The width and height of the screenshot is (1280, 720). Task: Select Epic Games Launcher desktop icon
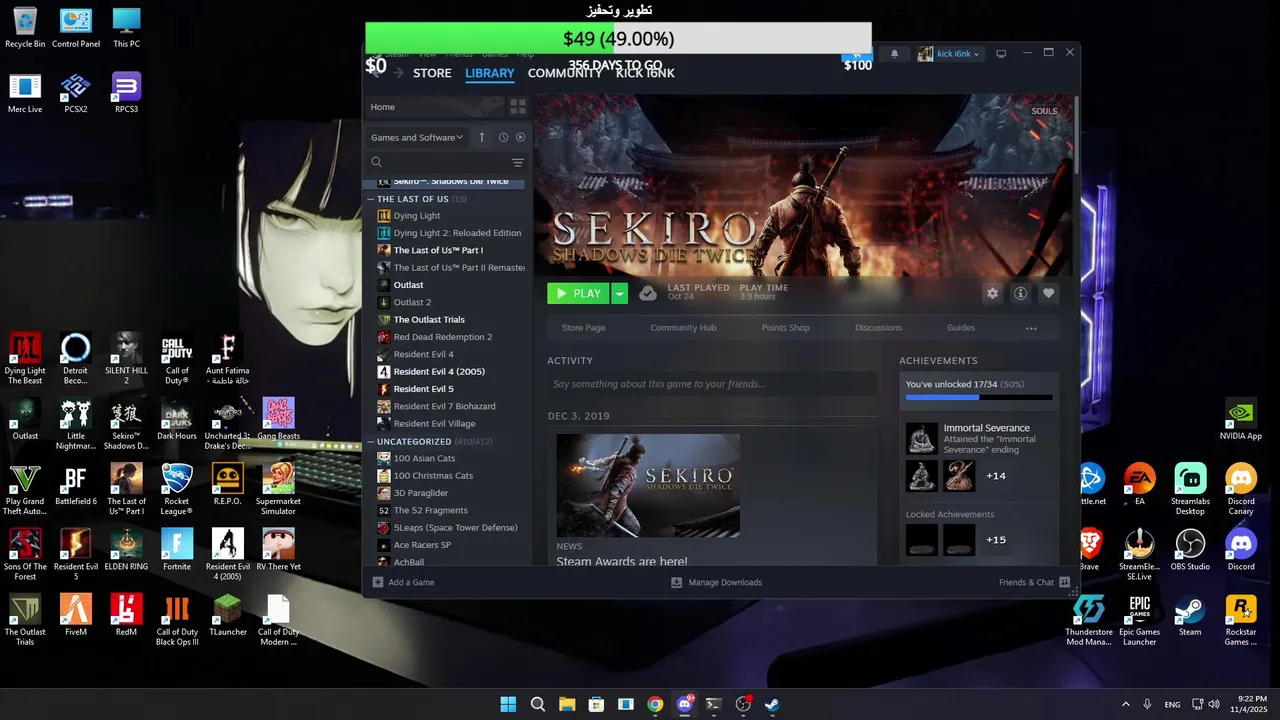click(x=1139, y=620)
